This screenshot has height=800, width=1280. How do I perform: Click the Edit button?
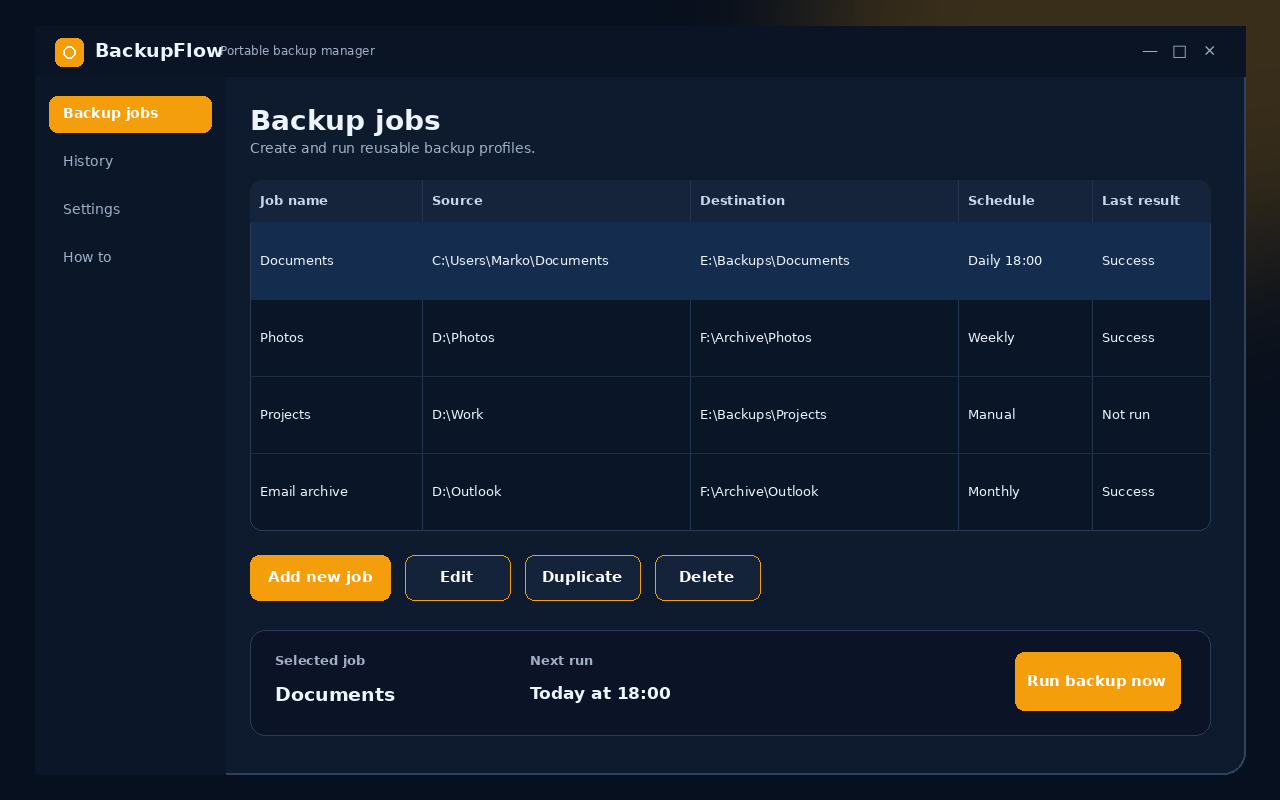[x=457, y=578]
